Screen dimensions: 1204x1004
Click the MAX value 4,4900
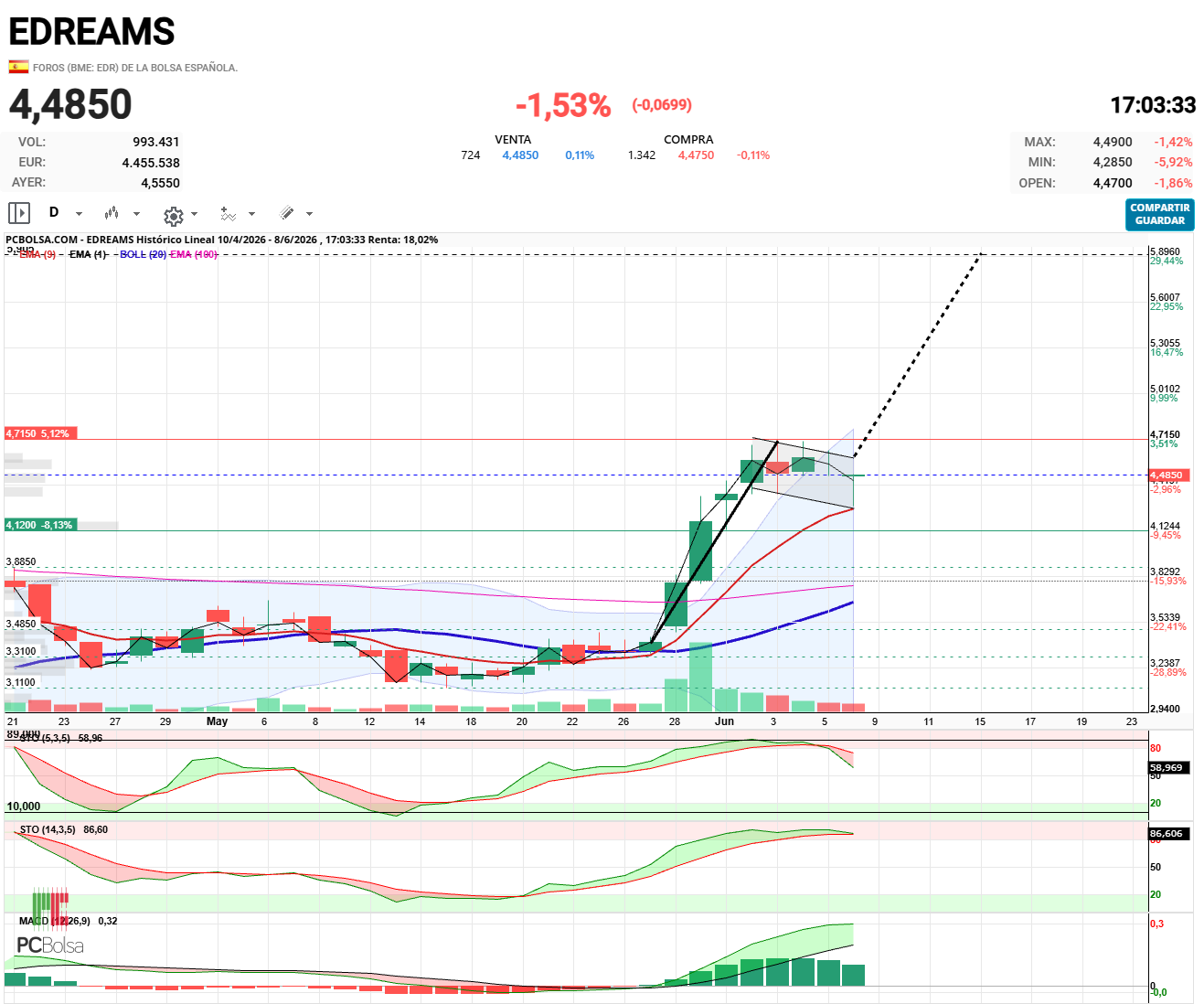click(1113, 142)
